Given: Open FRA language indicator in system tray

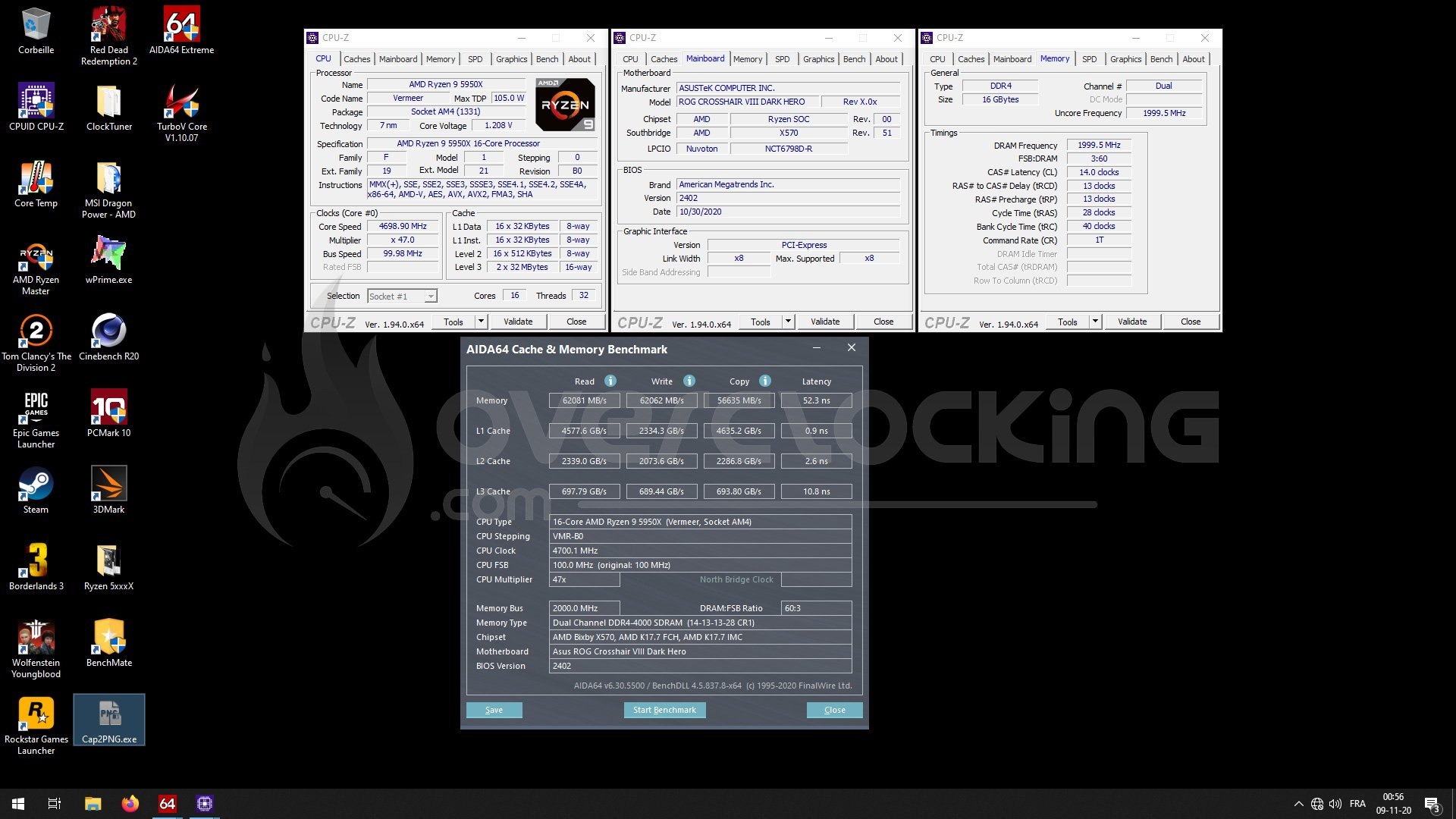Looking at the screenshot, I should point(1357,804).
